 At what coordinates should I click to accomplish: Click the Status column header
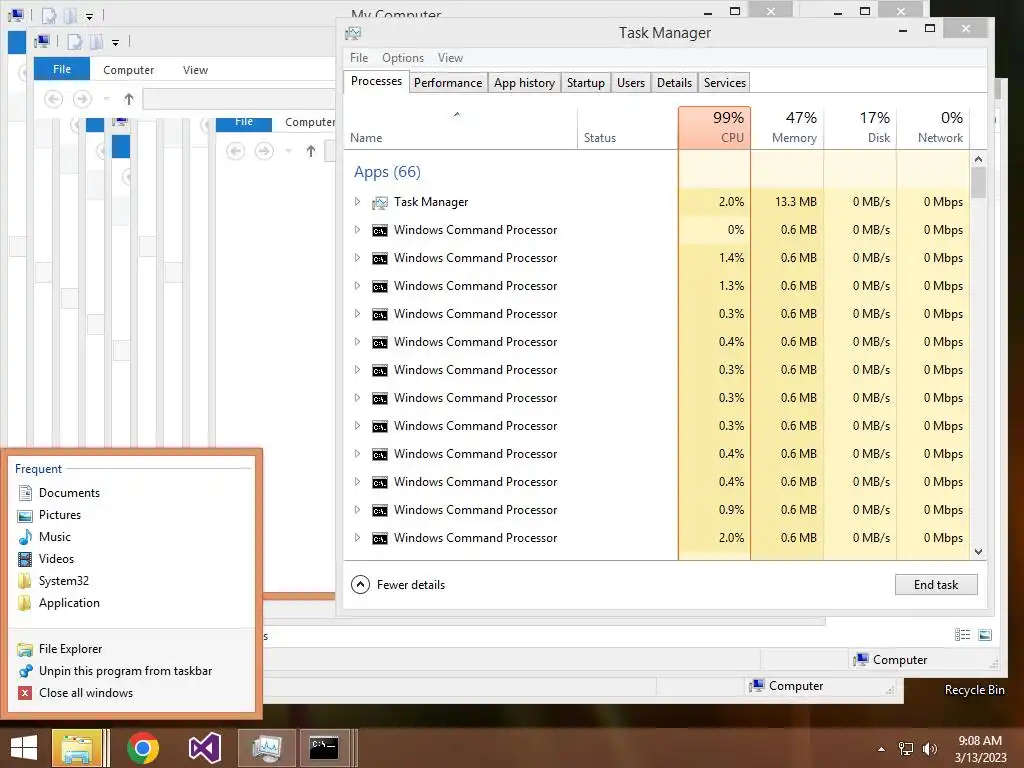[x=628, y=128]
